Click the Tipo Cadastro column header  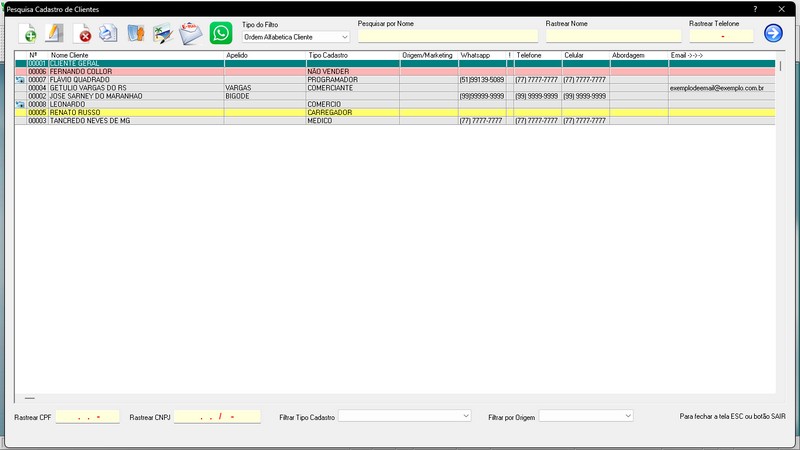[353, 55]
